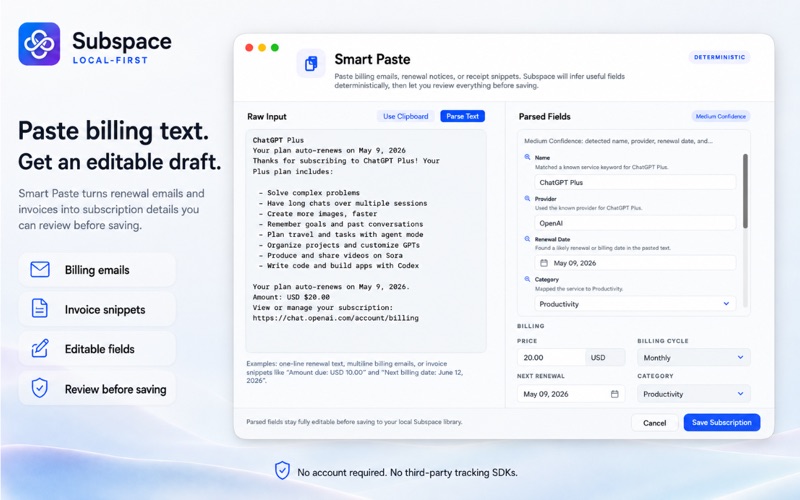800x500 pixels.
Task: Click the Save Subscription button
Action: click(x=721, y=422)
